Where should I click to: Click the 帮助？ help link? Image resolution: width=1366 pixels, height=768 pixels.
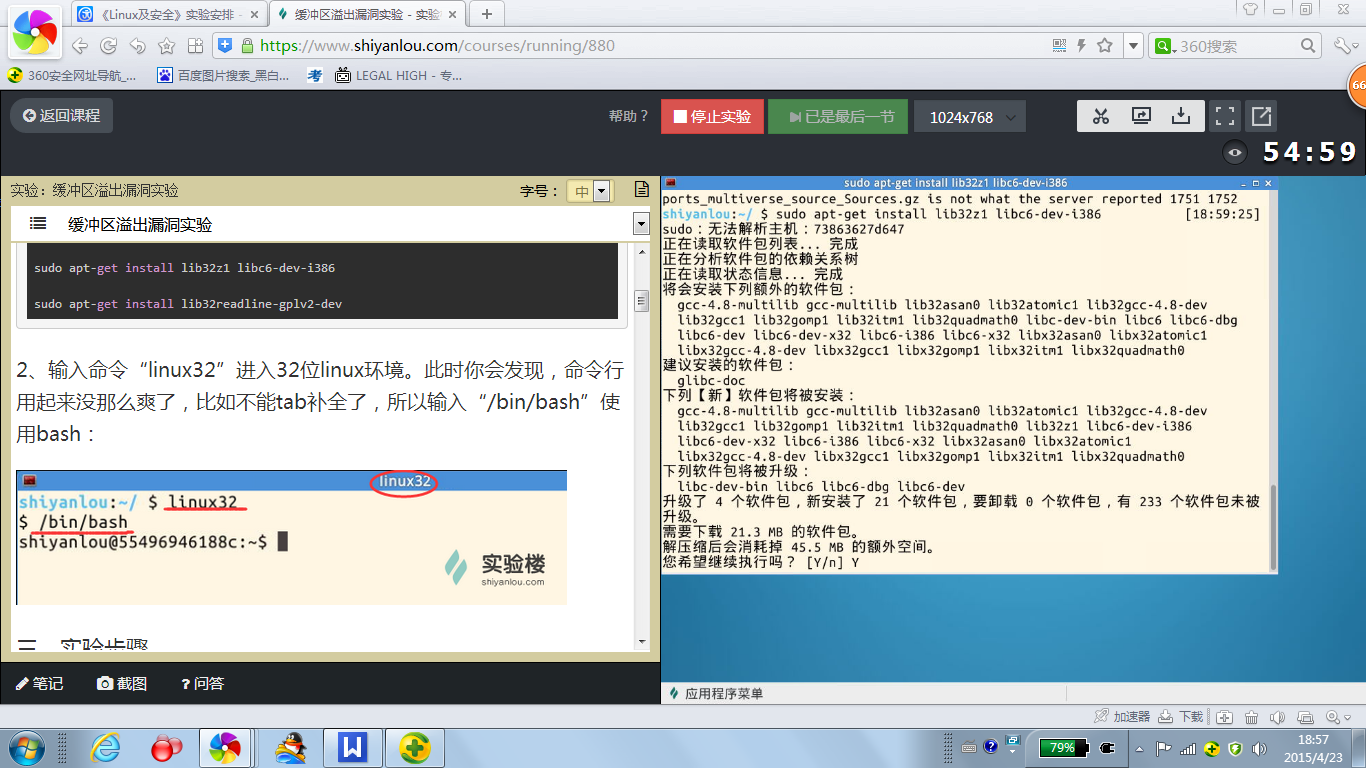(x=629, y=116)
